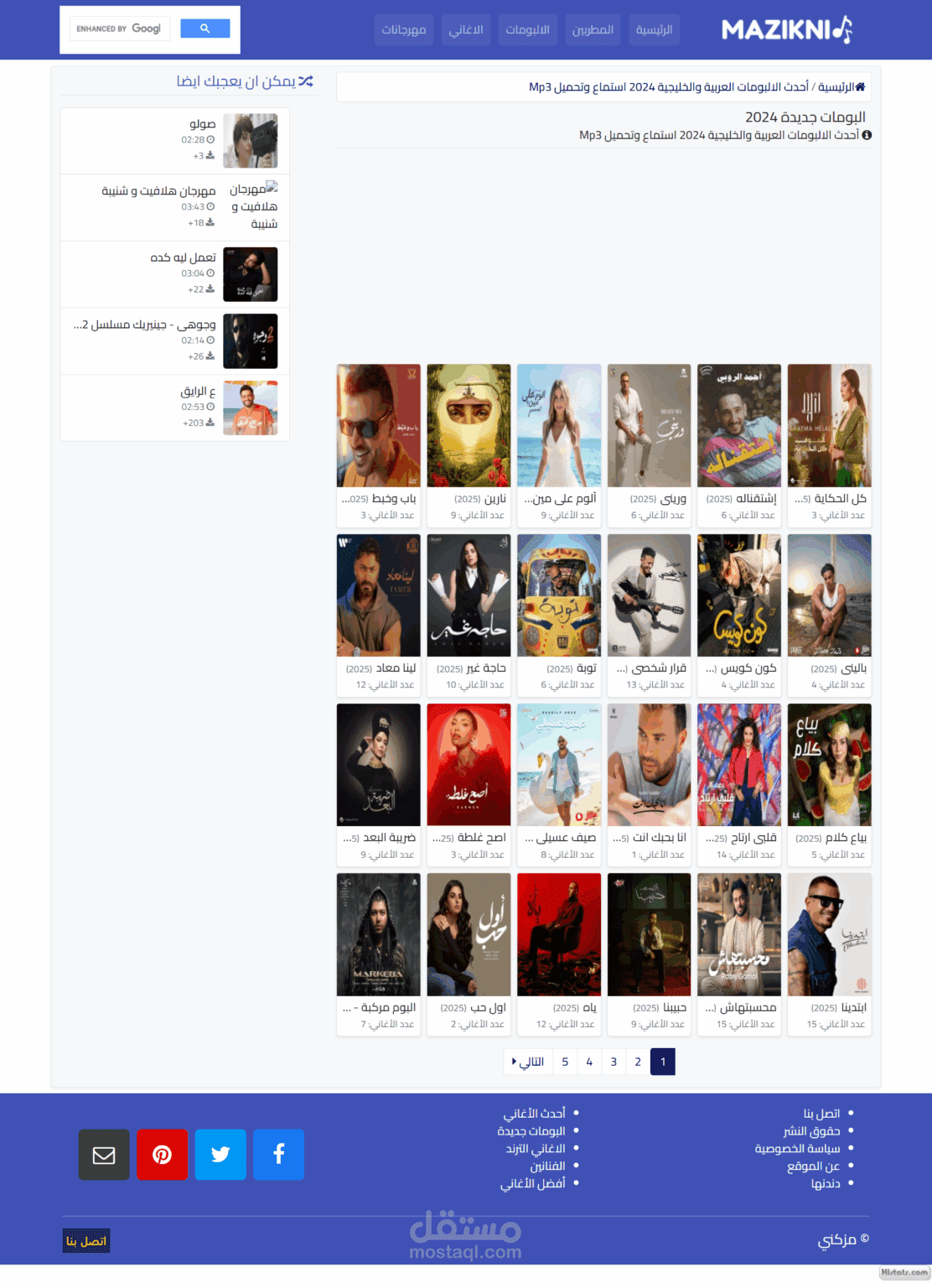
Task: Click the info icon beside أحدث الالبومات
Action: [867, 135]
